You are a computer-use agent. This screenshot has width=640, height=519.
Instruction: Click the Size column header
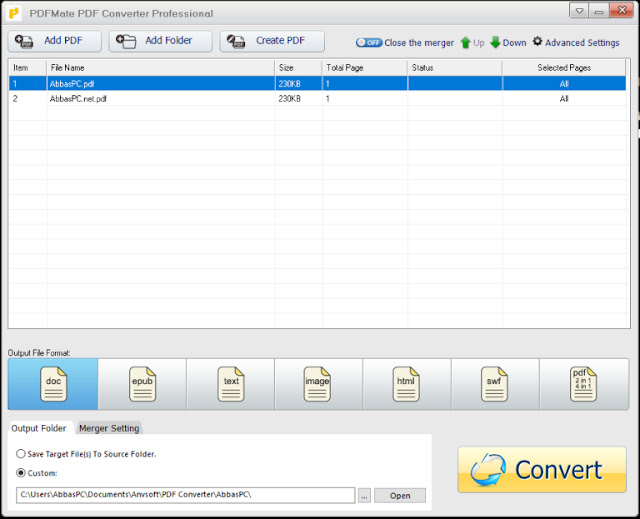point(298,68)
